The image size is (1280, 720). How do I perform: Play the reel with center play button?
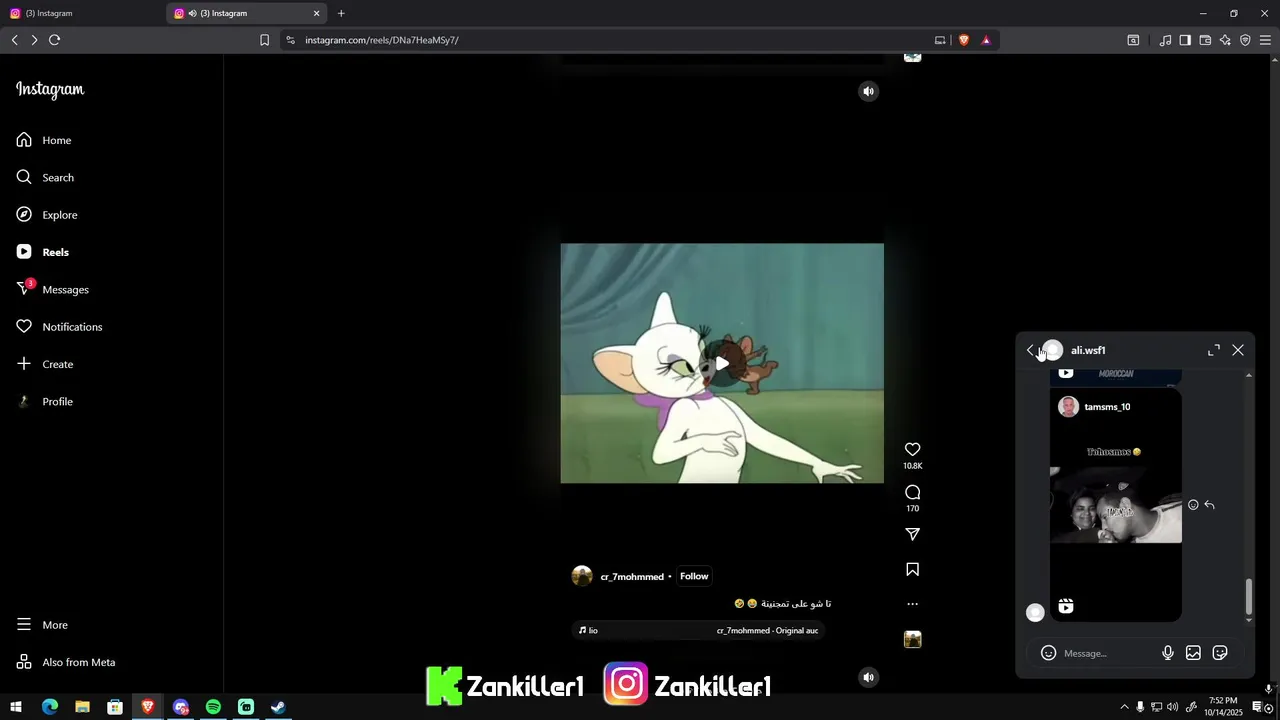[x=722, y=363]
